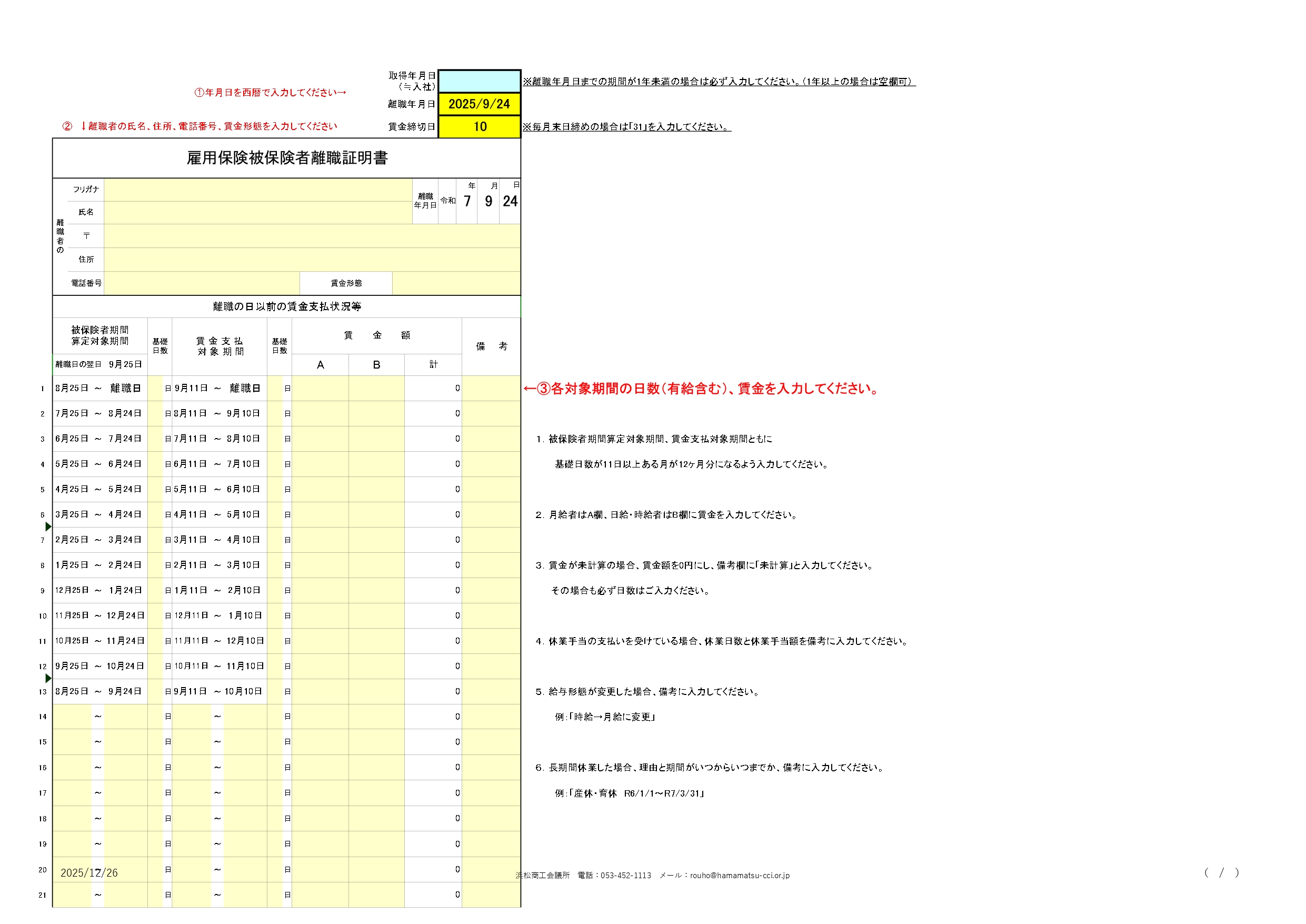Viewport: 1306px width, 924px height.
Task: Click row 1 wage column A cell
Action: coord(320,388)
